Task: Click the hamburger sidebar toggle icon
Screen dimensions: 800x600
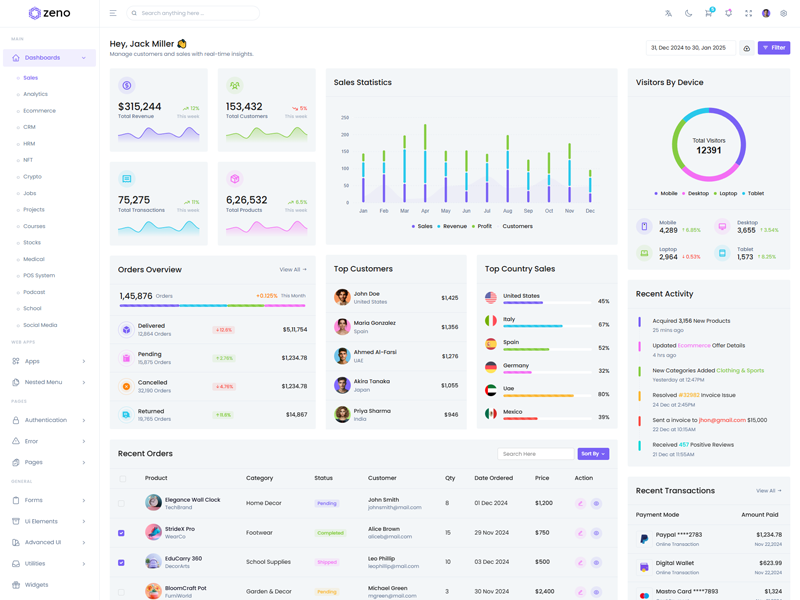Action: 113,13
